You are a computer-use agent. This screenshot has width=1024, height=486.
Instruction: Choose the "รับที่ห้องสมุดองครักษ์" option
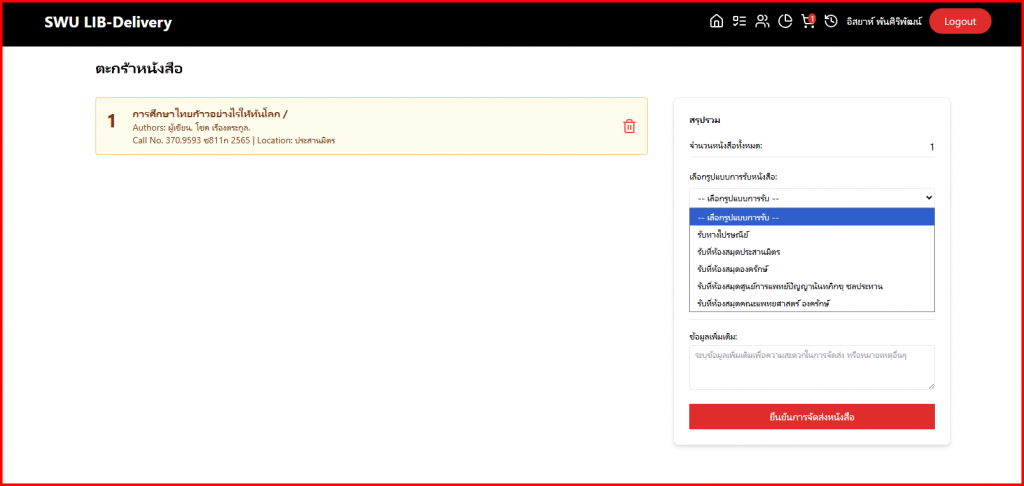[732, 268]
